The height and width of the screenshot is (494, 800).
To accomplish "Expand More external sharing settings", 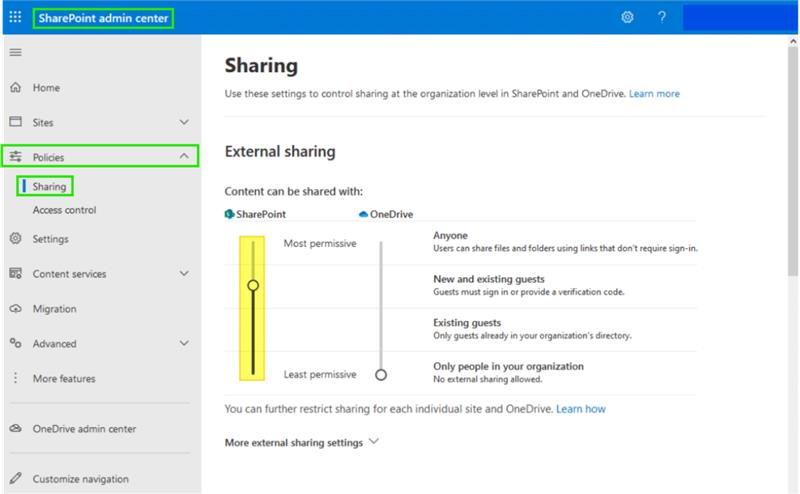I will tap(302, 442).
